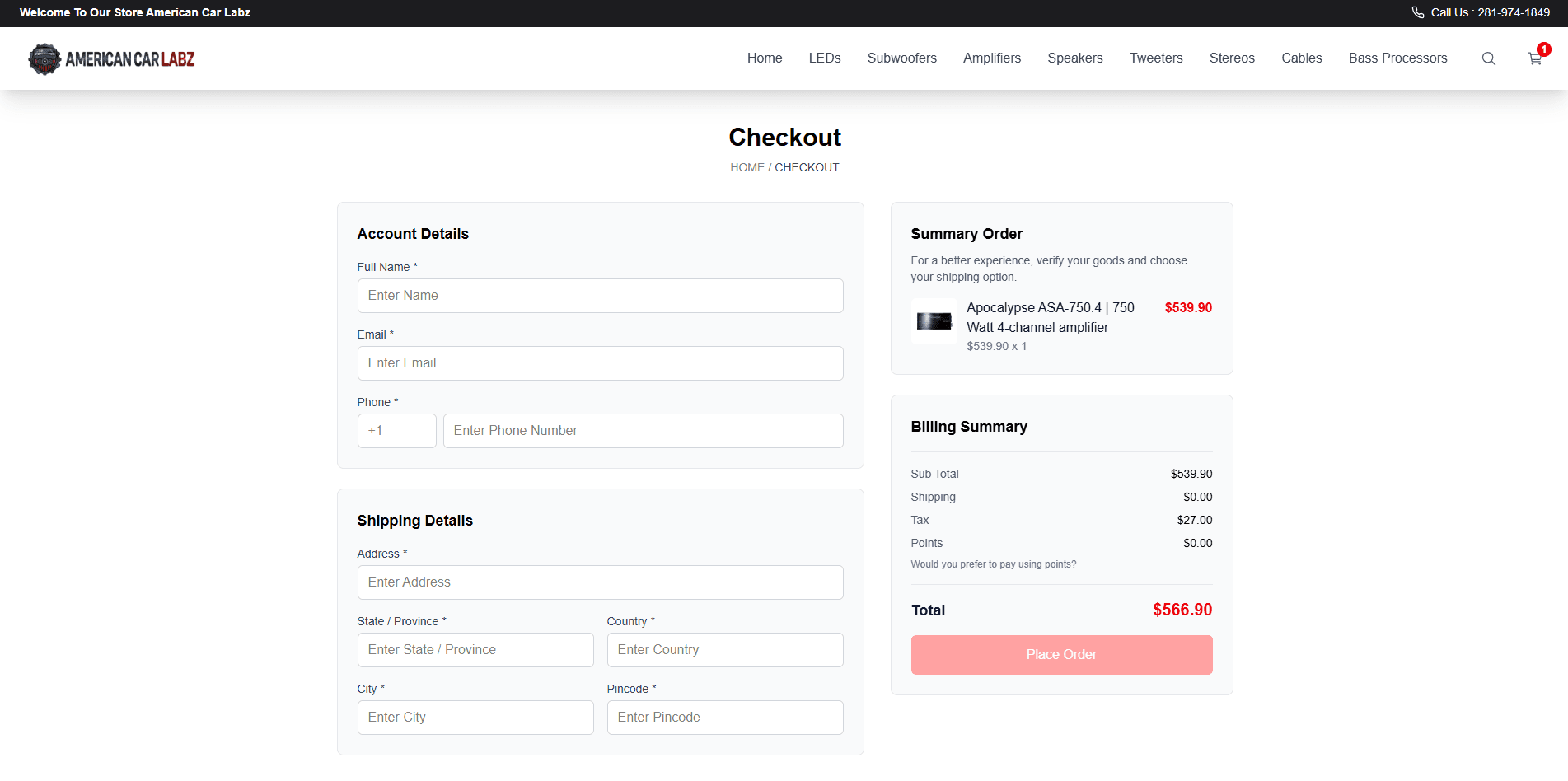Open the search icon in header
Image resolution: width=1568 pixels, height=781 pixels.
point(1488,58)
